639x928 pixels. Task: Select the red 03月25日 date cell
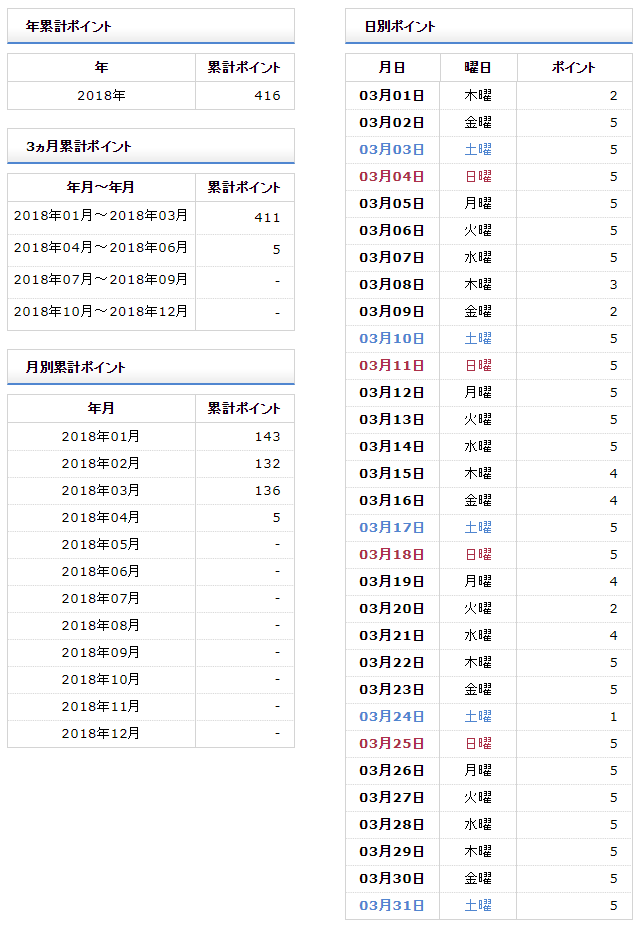coord(392,744)
